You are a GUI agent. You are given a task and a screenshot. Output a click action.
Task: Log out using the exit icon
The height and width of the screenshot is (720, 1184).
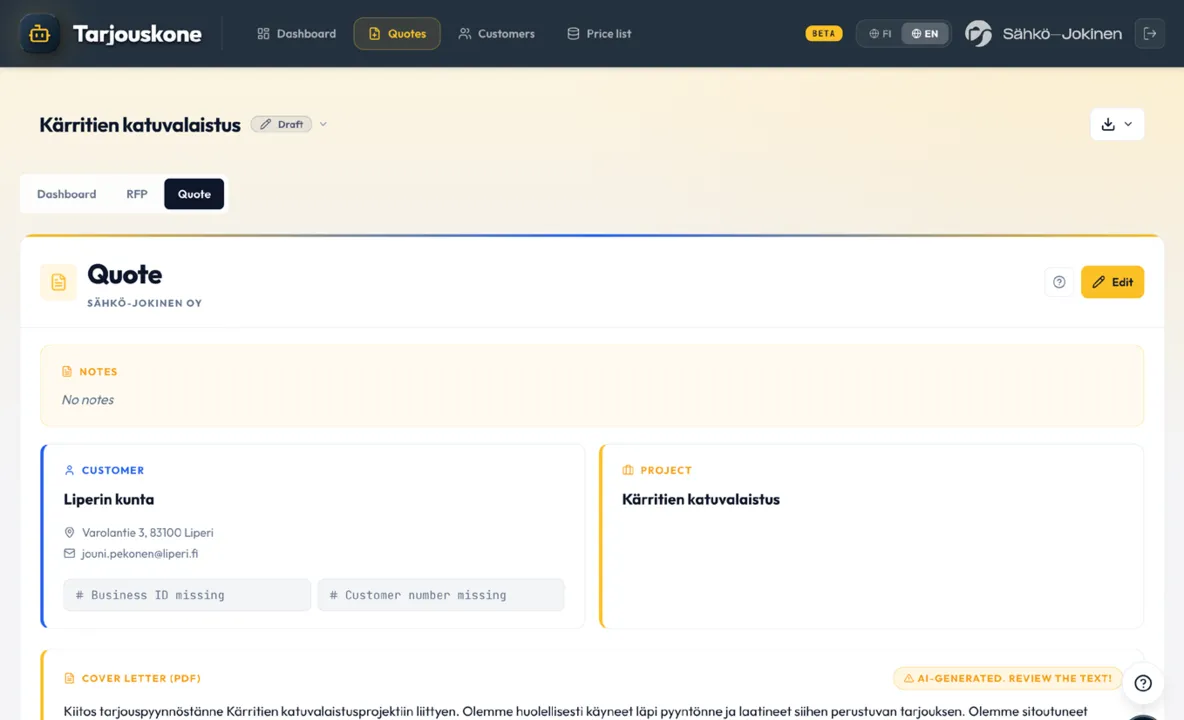pyautogui.click(x=1149, y=33)
